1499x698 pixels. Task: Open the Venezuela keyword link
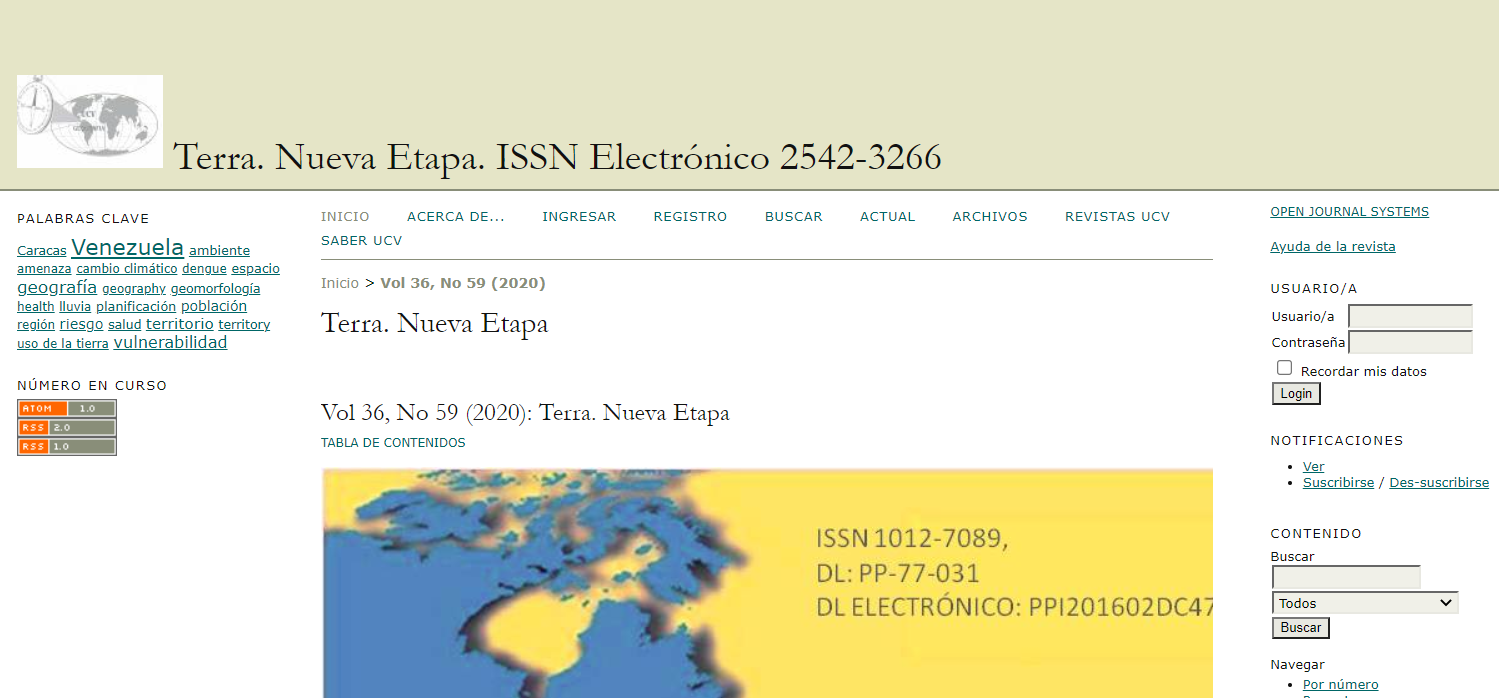tap(127, 248)
